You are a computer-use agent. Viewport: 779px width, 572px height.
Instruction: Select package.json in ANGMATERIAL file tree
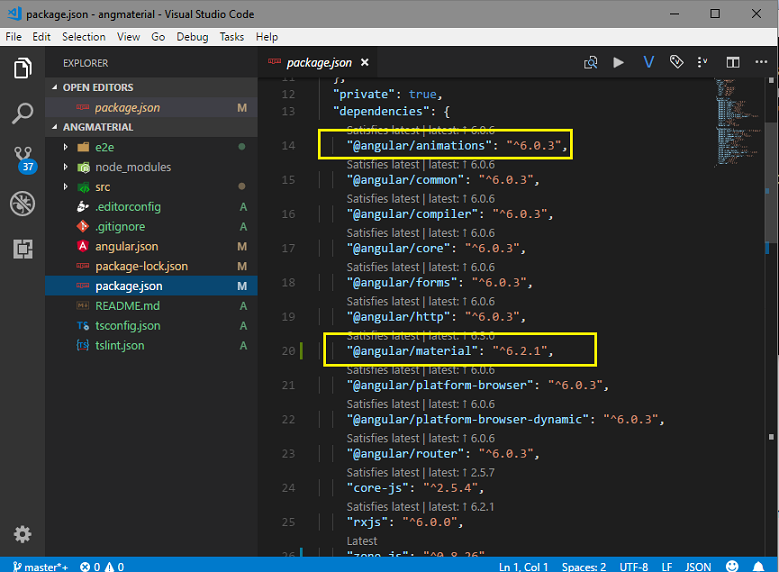coord(151,286)
